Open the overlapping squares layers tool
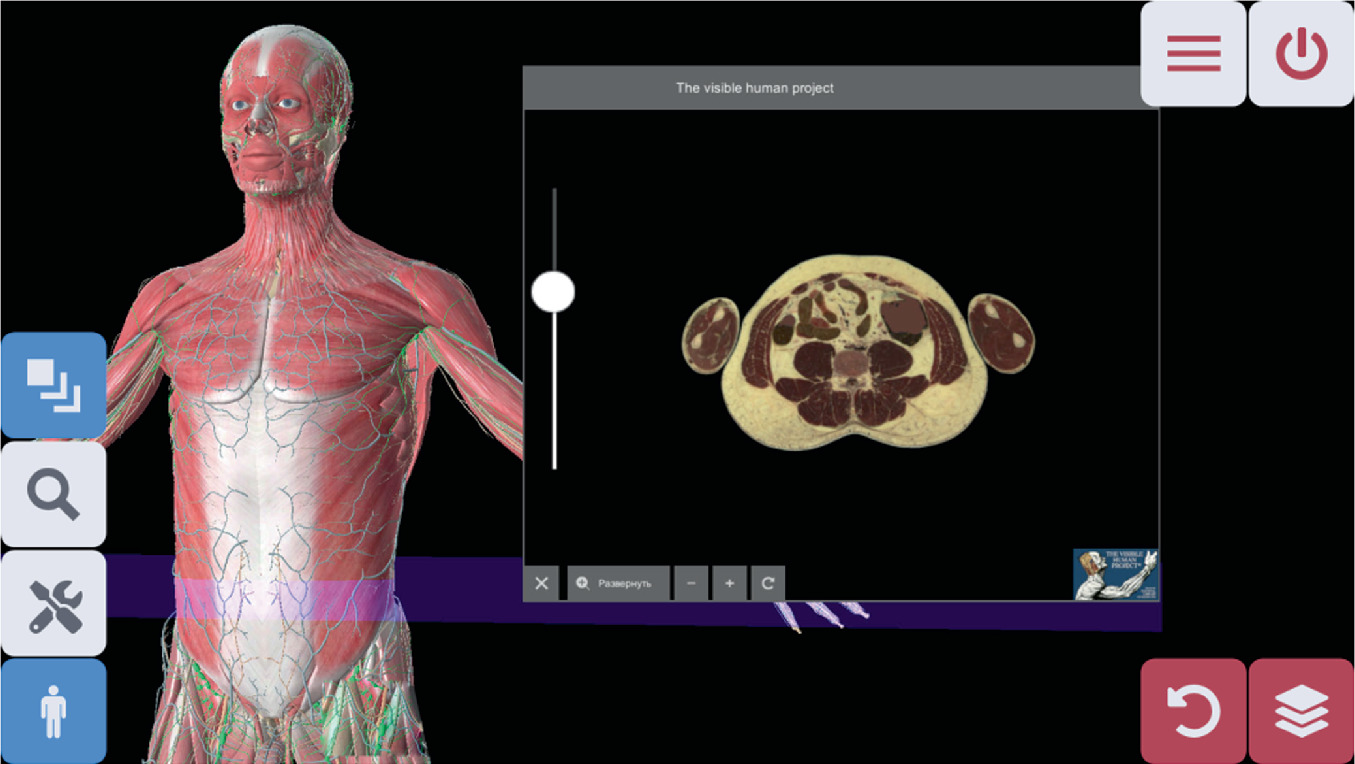Image resolution: width=1355 pixels, height=764 pixels. pyautogui.click(x=54, y=385)
